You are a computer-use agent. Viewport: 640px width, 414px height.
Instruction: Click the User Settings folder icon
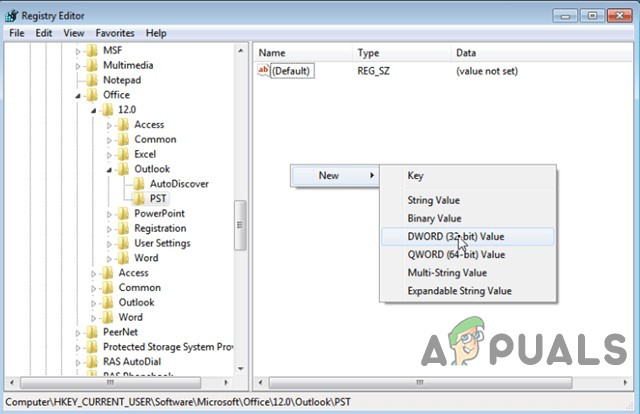123,243
